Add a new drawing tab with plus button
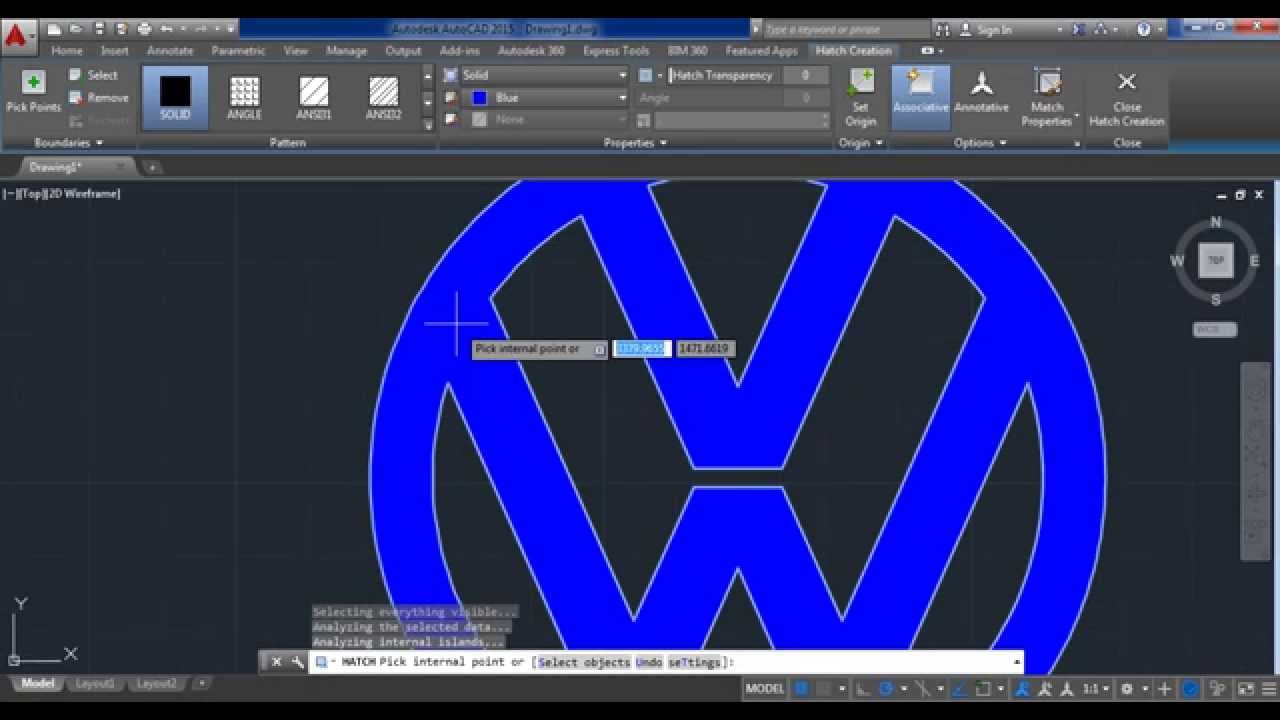1280x720 pixels. click(x=152, y=167)
